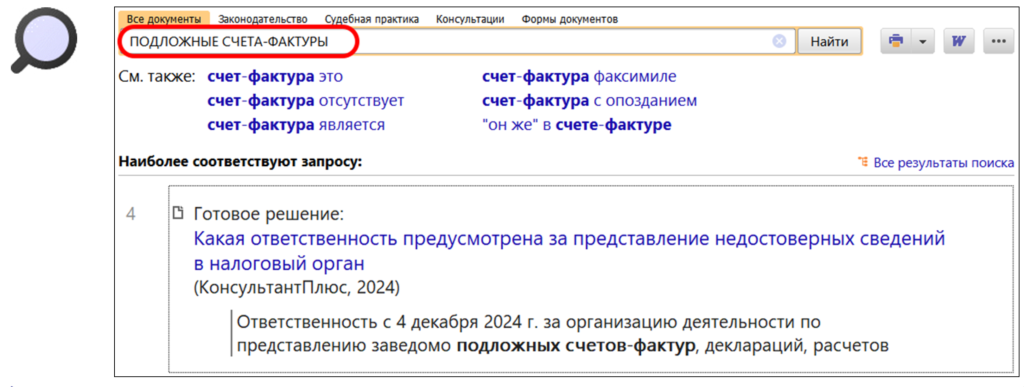
Task: Open suggestion счет-фактура является
Action: click(x=295, y=125)
